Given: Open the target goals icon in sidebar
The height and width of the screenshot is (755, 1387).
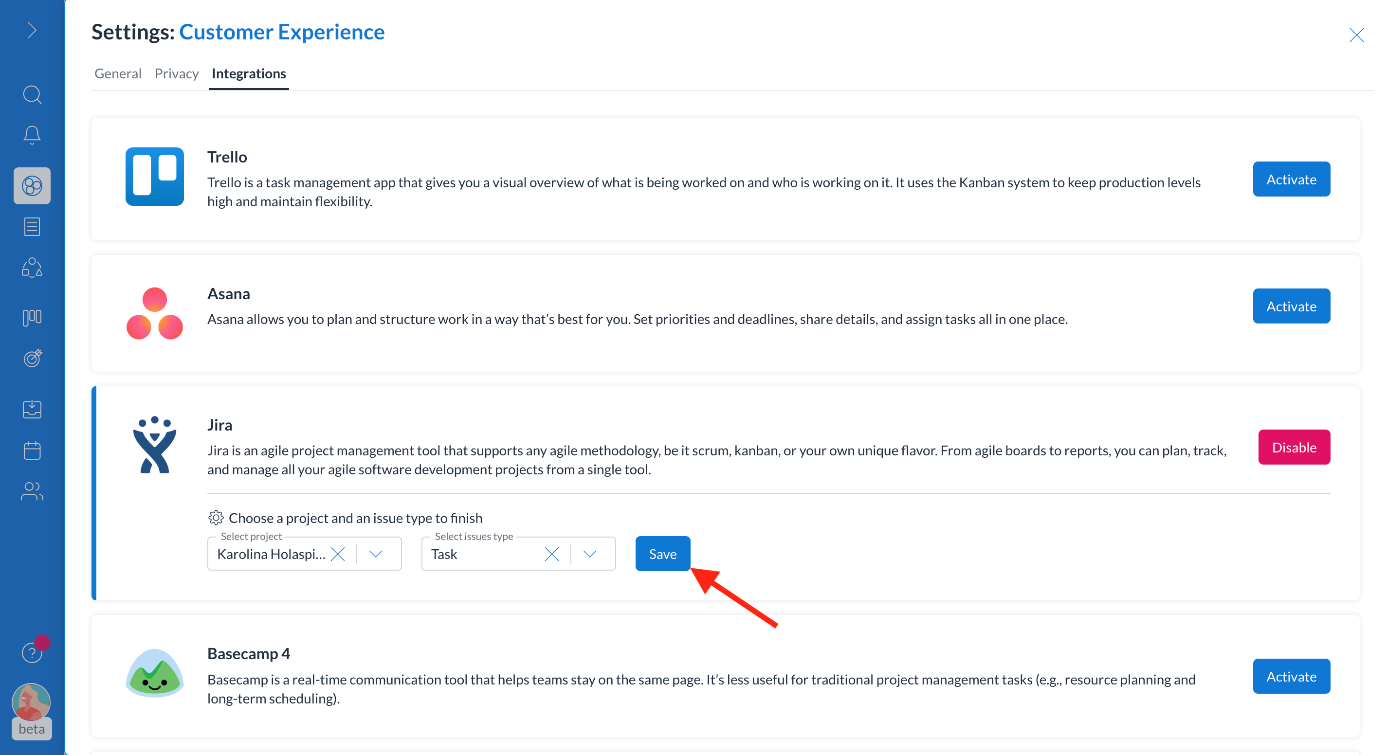Looking at the screenshot, I should click(x=32, y=358).
